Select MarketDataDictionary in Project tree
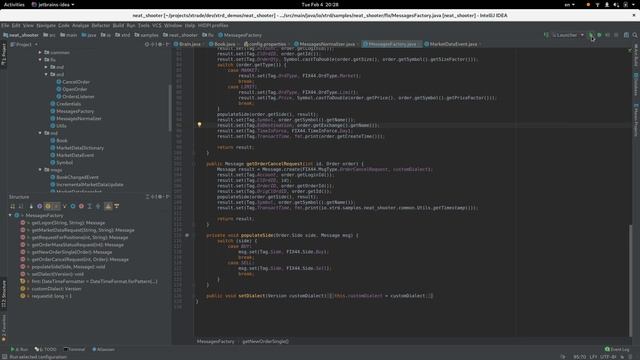640x360 pixels. pyautogui.click(x=80, y=148)
